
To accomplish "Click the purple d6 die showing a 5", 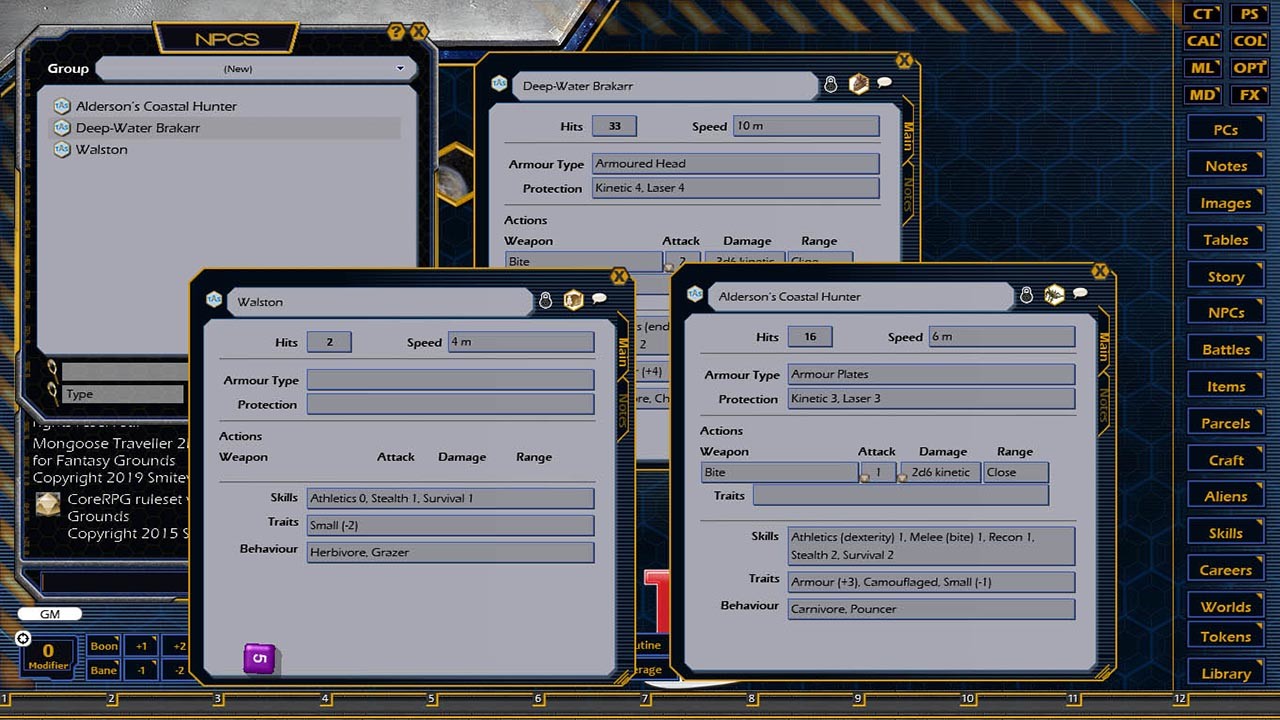I will point(259,658).
